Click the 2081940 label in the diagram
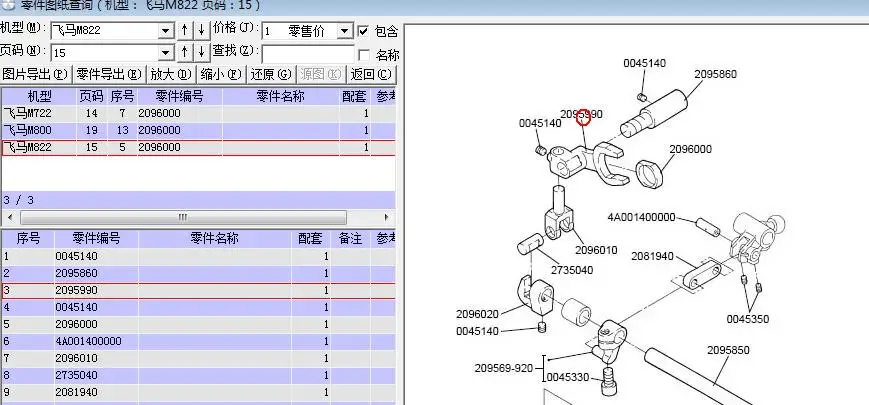Screen dimensions: 869x405 [652, 257]
